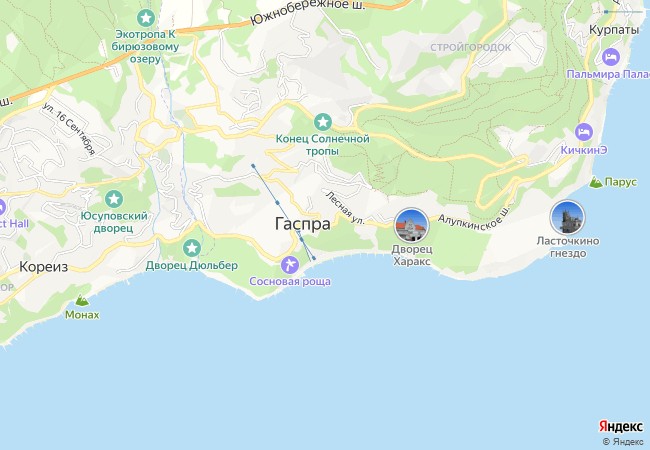The width and height of the screenshot is (650, 450).
Task: Click the Лесная ул. street label
Action: point(345,208)
